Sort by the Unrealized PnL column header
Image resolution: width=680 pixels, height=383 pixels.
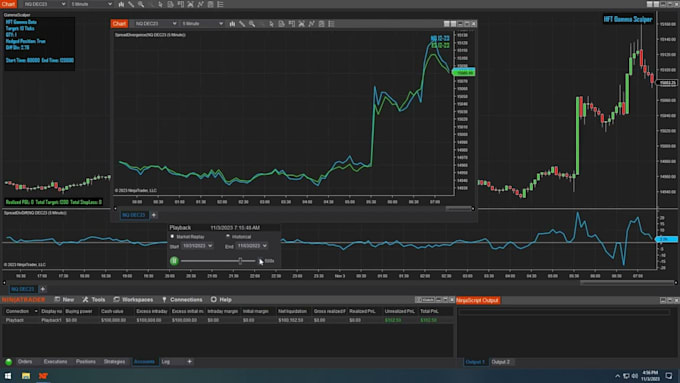coord(399,311)
